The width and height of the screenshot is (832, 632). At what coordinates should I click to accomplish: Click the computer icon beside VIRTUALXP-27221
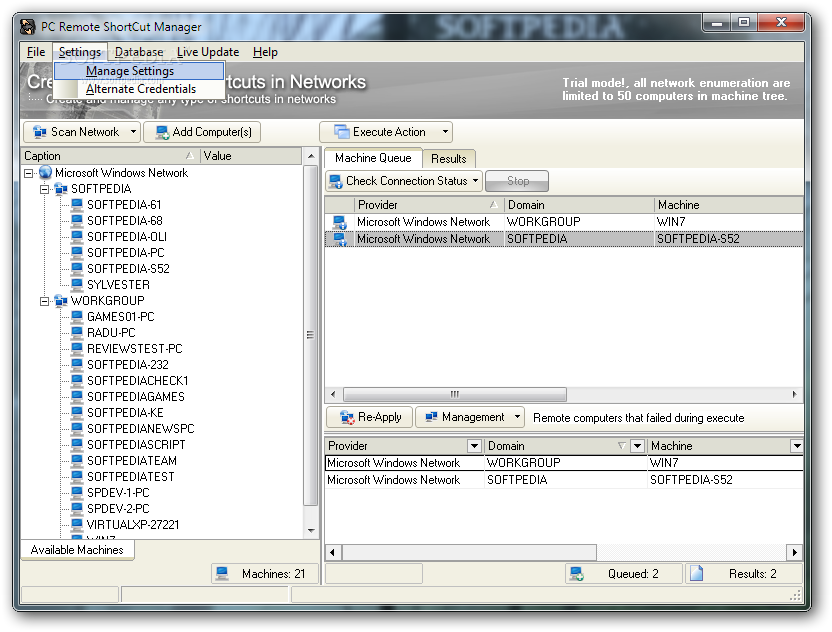77,524
